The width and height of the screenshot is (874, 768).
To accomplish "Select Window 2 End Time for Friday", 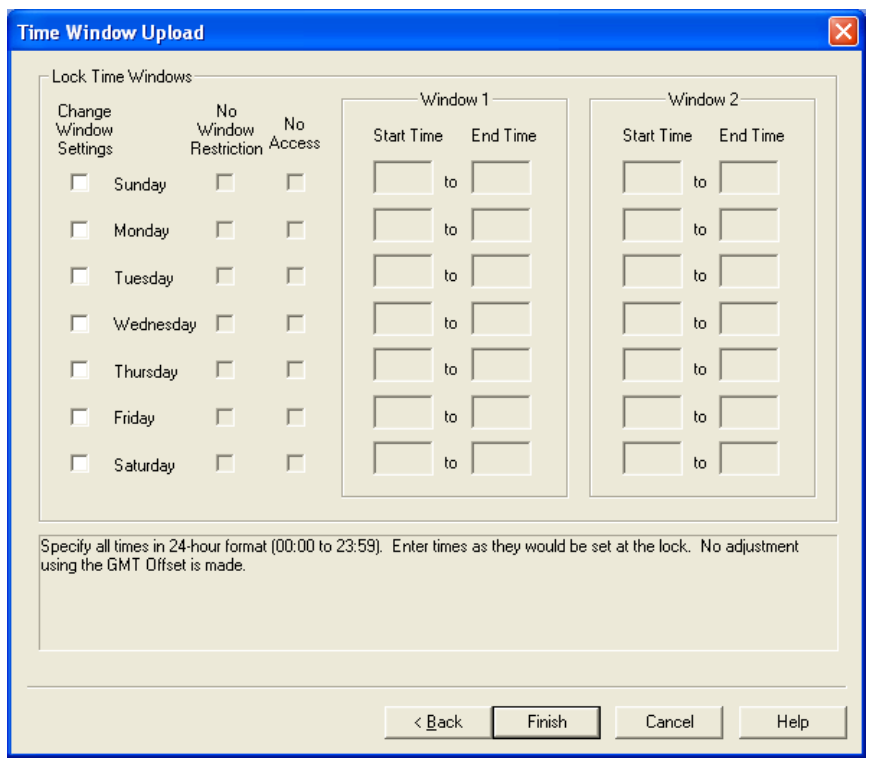I will [x=749, y=414].
